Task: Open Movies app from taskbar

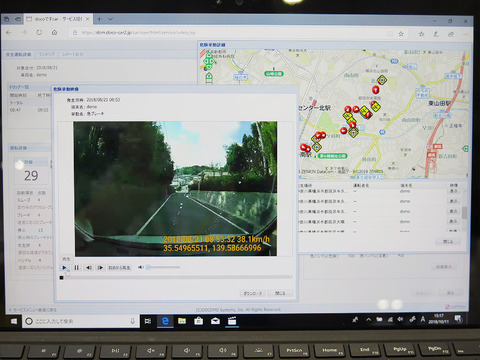Action: [232, 321]
